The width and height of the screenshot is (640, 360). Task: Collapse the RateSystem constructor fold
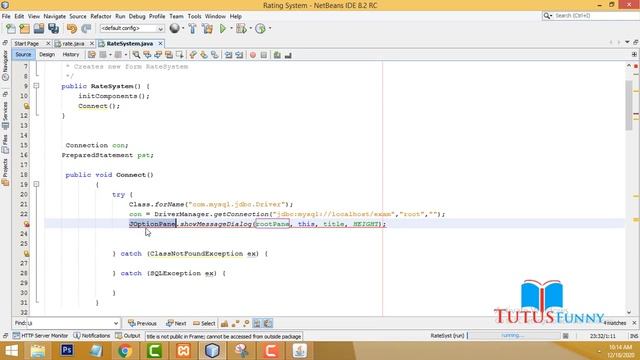click(x=36, y=86)
